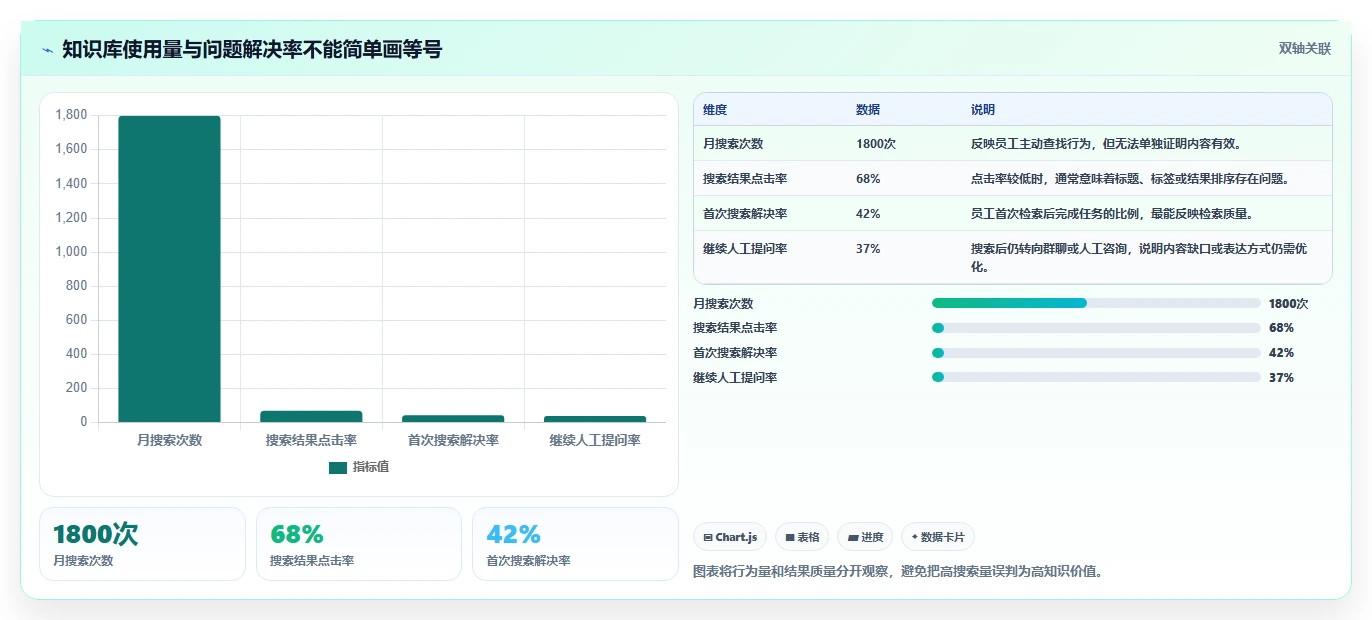Click the 1,000 y-axis tick value
The width and height of the screenshot is (1372, 620).
point(72,252)
